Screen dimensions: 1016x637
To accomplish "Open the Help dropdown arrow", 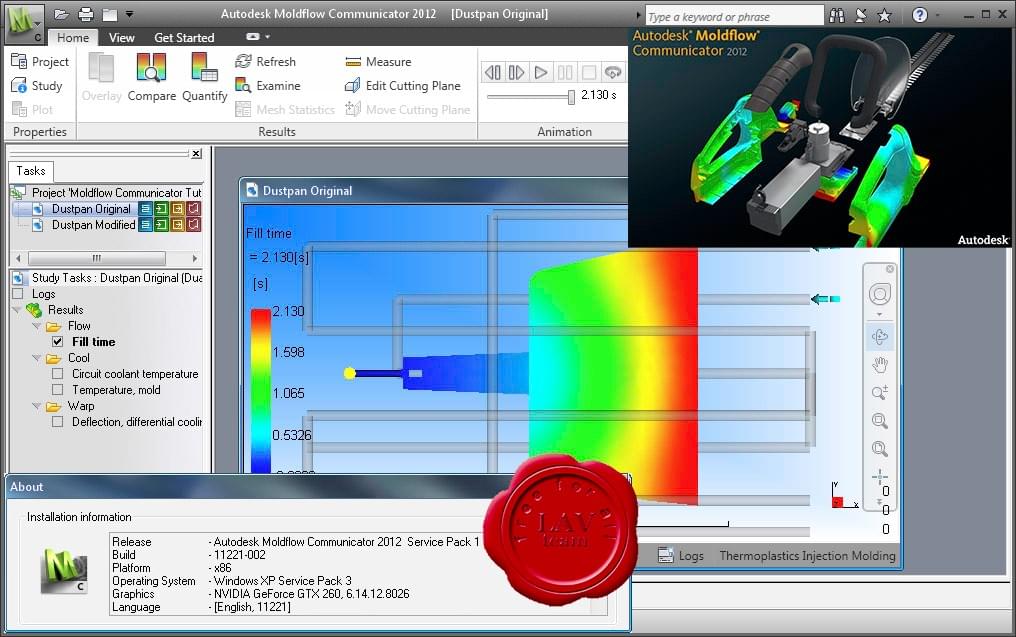I will point(937,16).
